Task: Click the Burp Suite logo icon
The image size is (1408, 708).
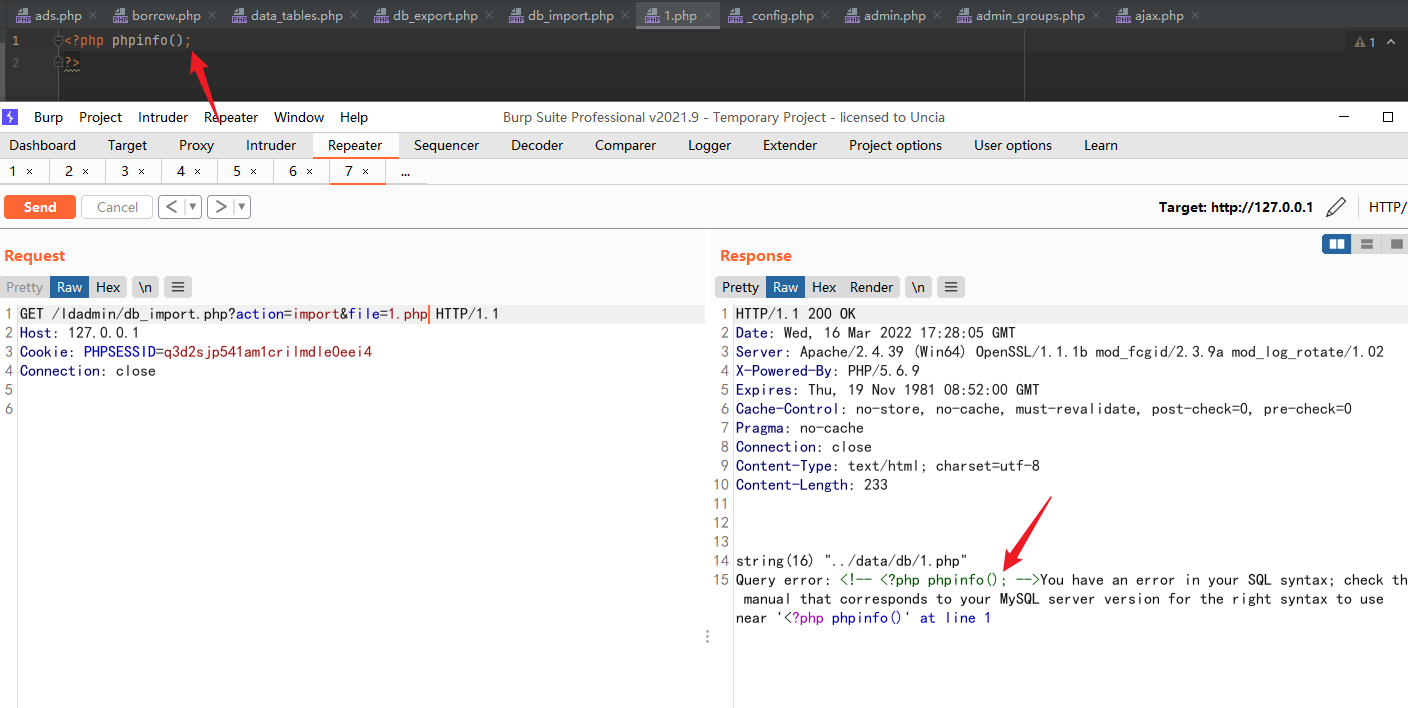Action: [x=10, y=117]
